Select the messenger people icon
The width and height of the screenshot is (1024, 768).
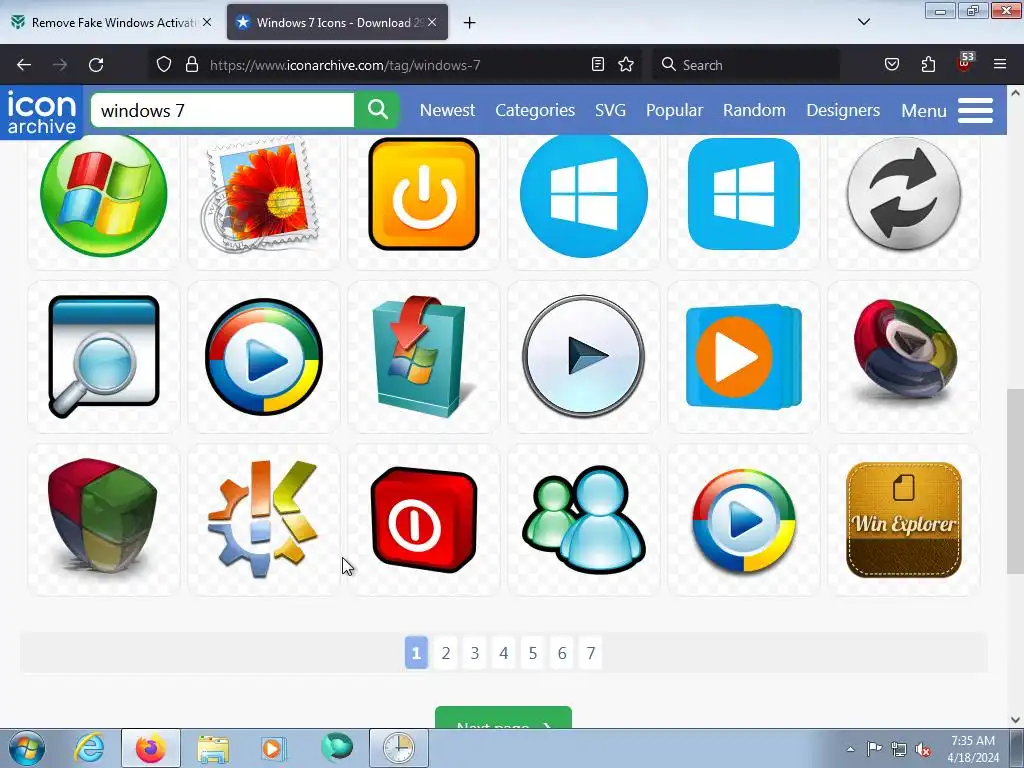coord(584,520)
